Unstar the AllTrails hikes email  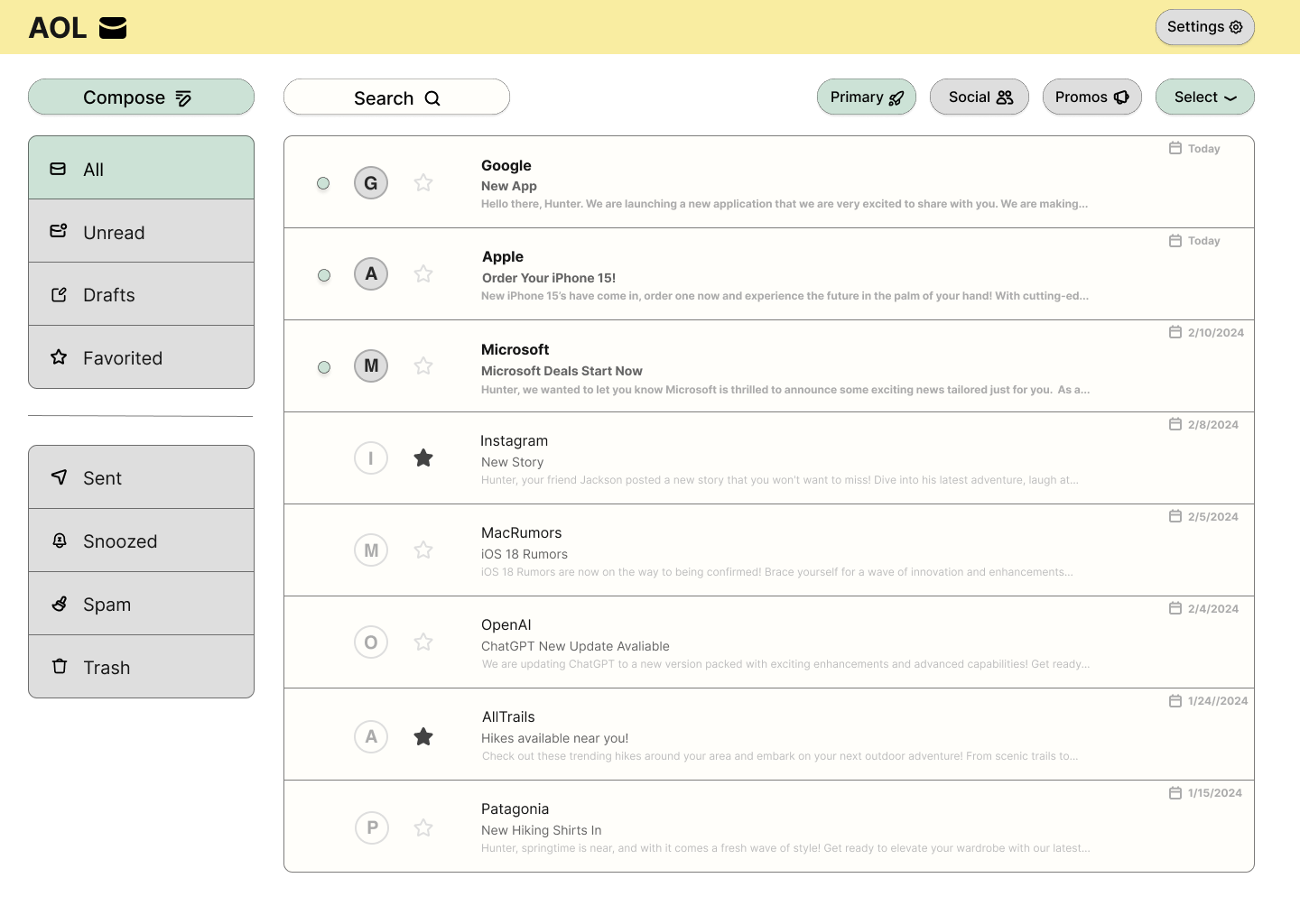point(423,737)
